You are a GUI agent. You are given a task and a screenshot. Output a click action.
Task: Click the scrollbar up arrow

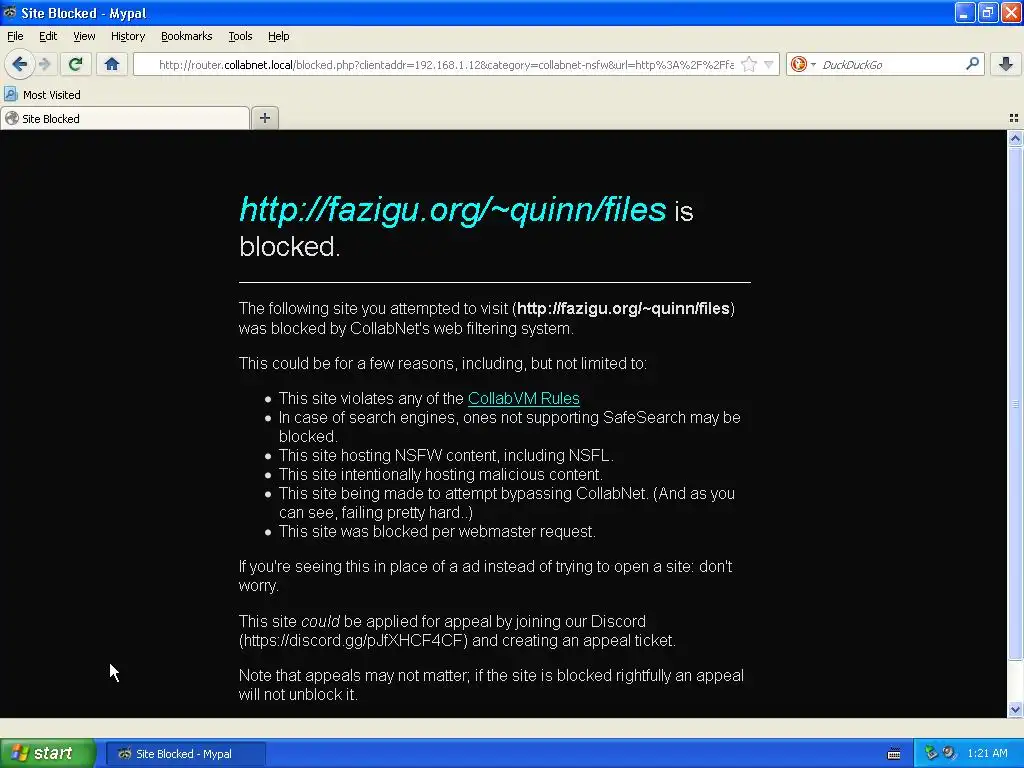coord(1015,138)
